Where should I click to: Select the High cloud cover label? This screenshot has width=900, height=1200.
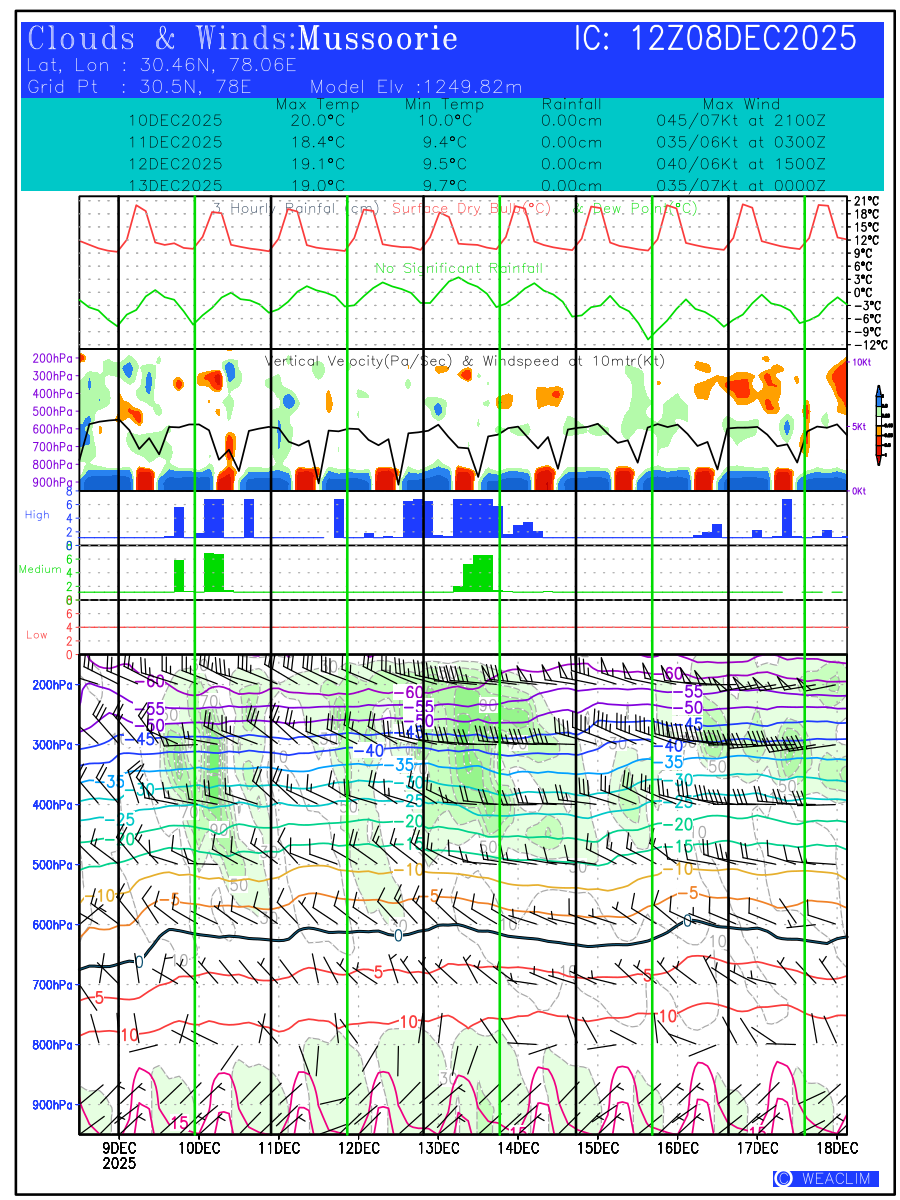pyautogui.click(x=37, y=515)
